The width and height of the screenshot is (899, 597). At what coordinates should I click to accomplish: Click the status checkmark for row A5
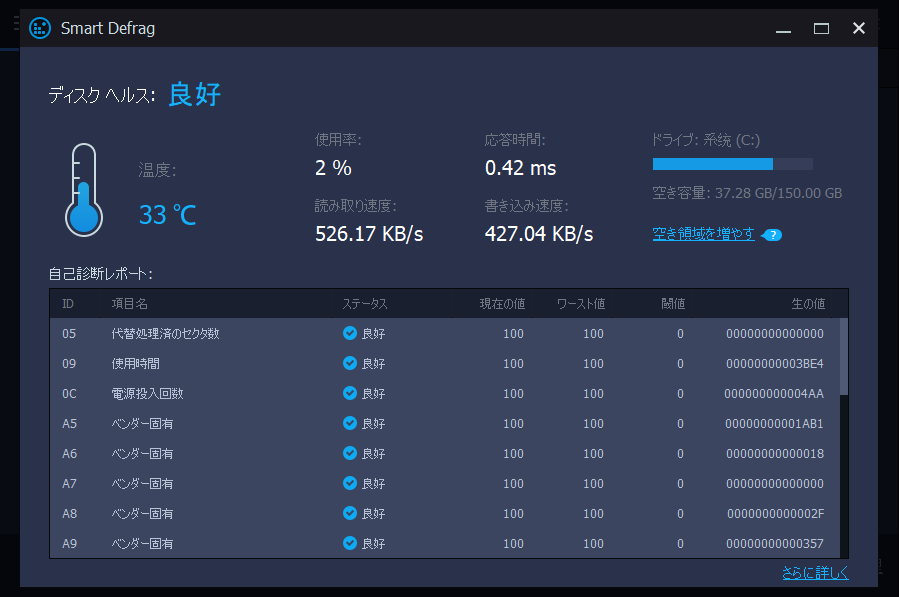350,423
